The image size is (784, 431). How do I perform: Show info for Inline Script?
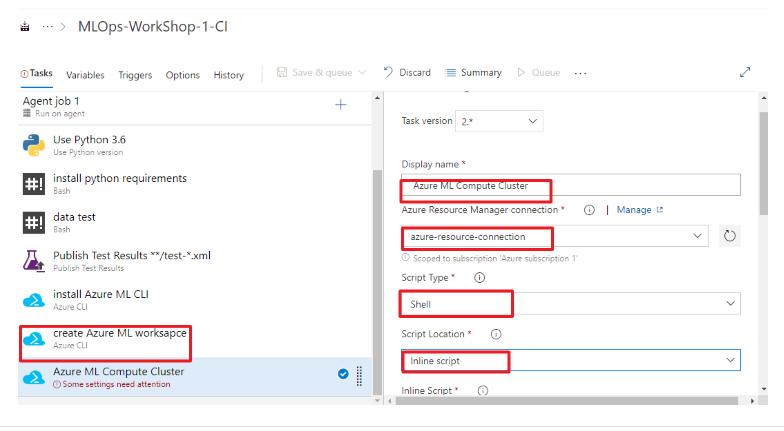pos(482,390)
